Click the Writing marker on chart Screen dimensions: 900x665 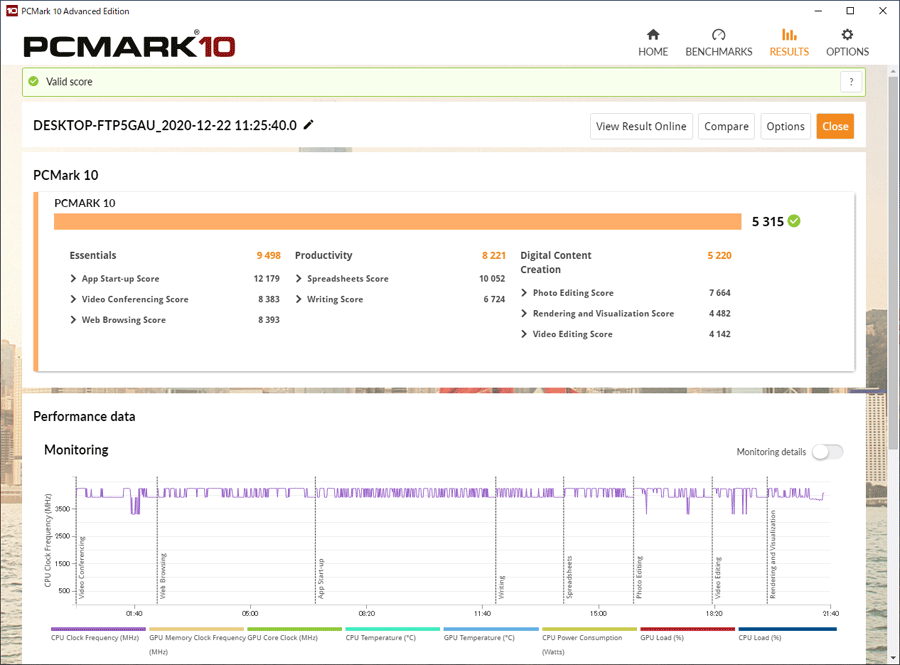click(x=502, y=587)
